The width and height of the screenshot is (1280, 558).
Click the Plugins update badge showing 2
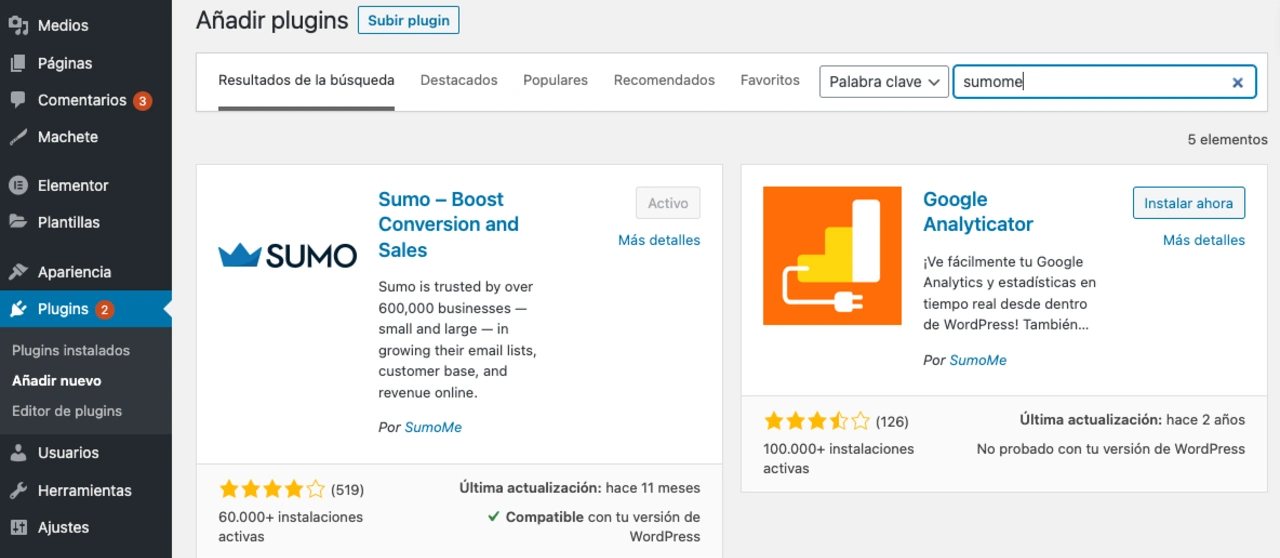pyautogui.click(x=105, y=309)
